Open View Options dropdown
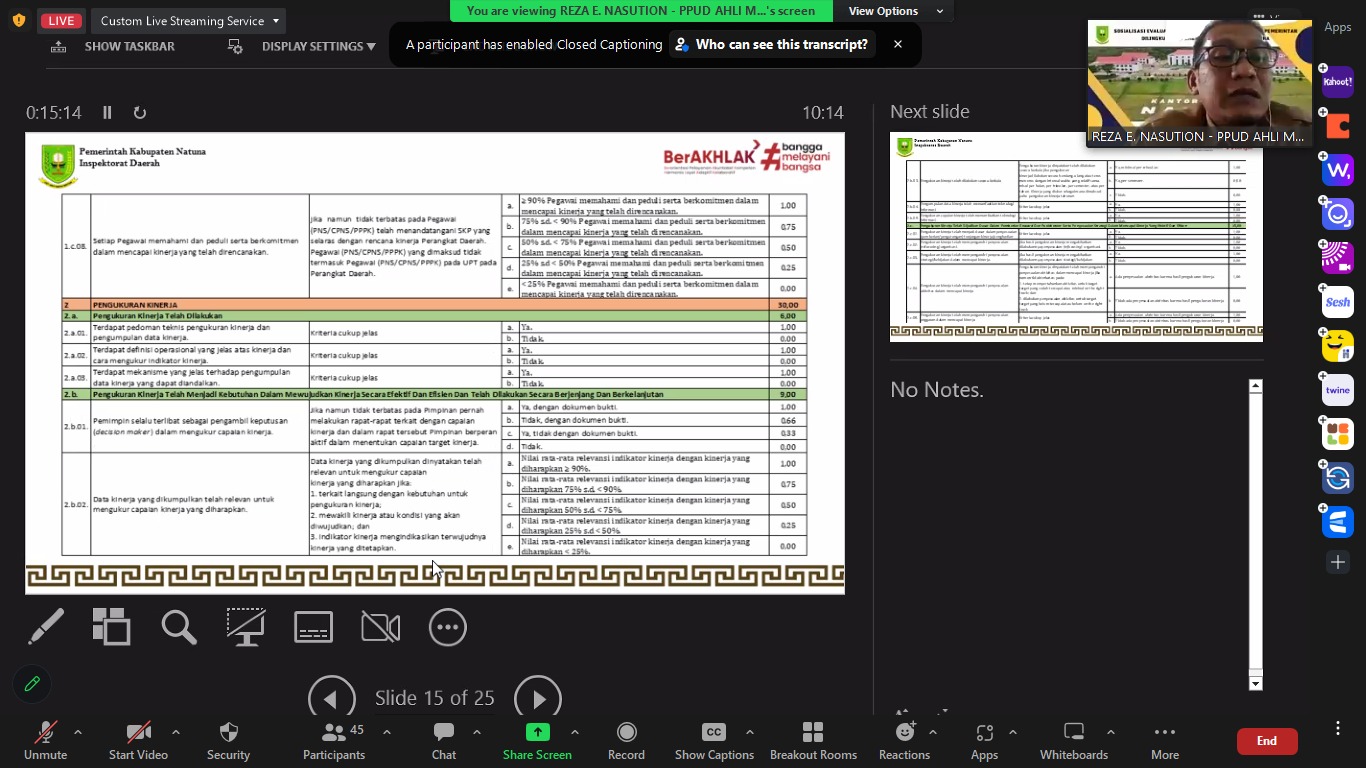This screenshot has height=768, width=1366. click(895, 11)
